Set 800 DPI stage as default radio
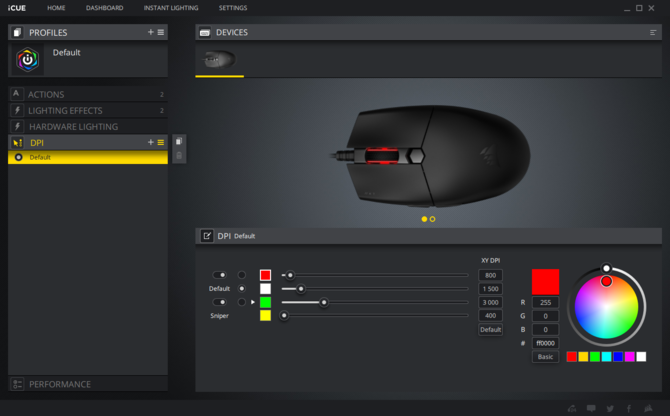 (x=241, y=275)
